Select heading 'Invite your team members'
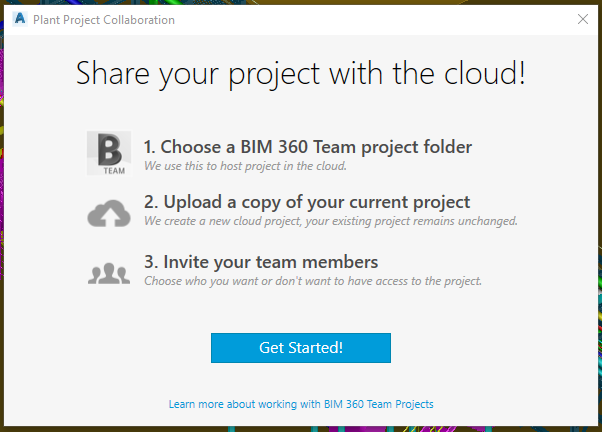602x432 pixels. (x=261, y=262)
